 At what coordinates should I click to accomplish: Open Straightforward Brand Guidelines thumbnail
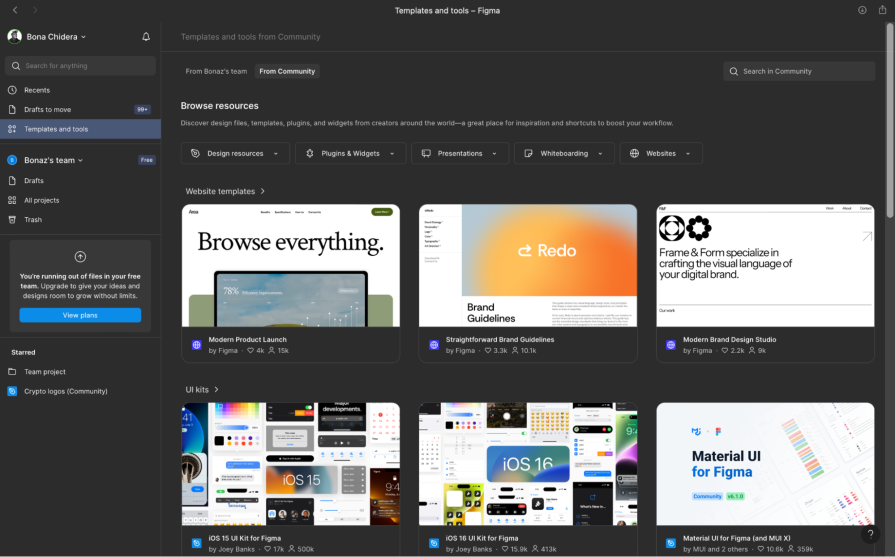tap(528, 266)
